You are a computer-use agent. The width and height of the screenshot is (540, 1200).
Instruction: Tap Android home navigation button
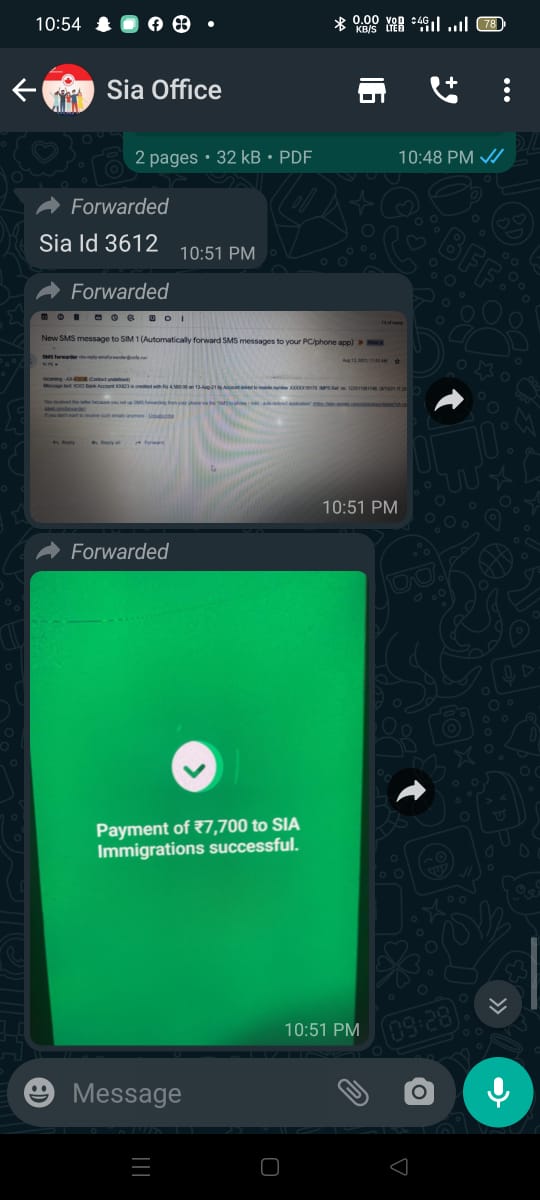pos(270,1167)
